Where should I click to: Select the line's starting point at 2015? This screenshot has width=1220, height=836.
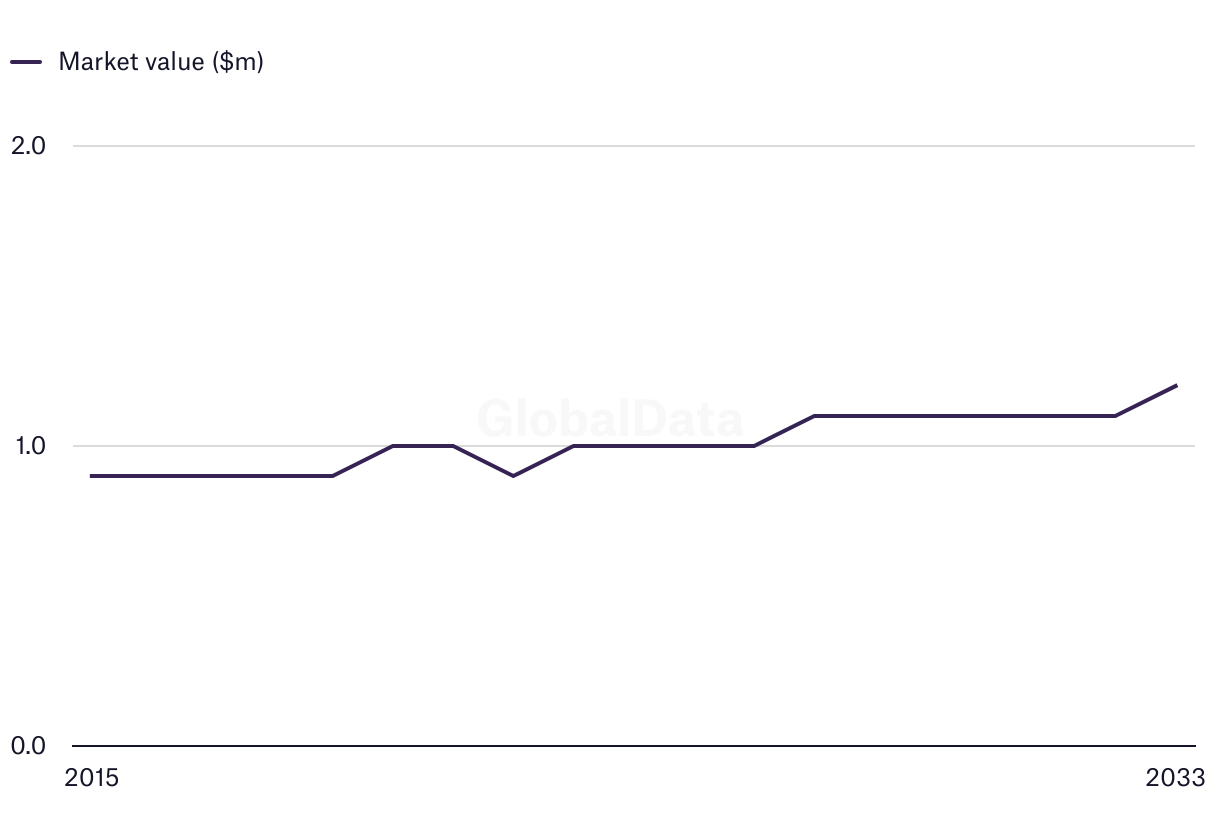pyautogui.click(x=92, y=476)
